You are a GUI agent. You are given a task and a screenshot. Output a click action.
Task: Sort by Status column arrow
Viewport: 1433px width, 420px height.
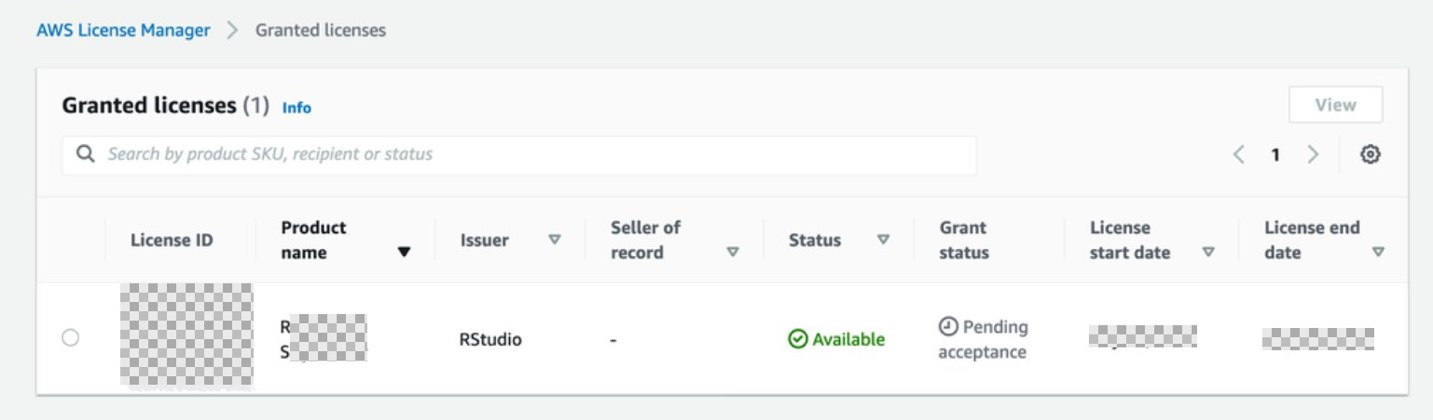click(x=883, y=240)
